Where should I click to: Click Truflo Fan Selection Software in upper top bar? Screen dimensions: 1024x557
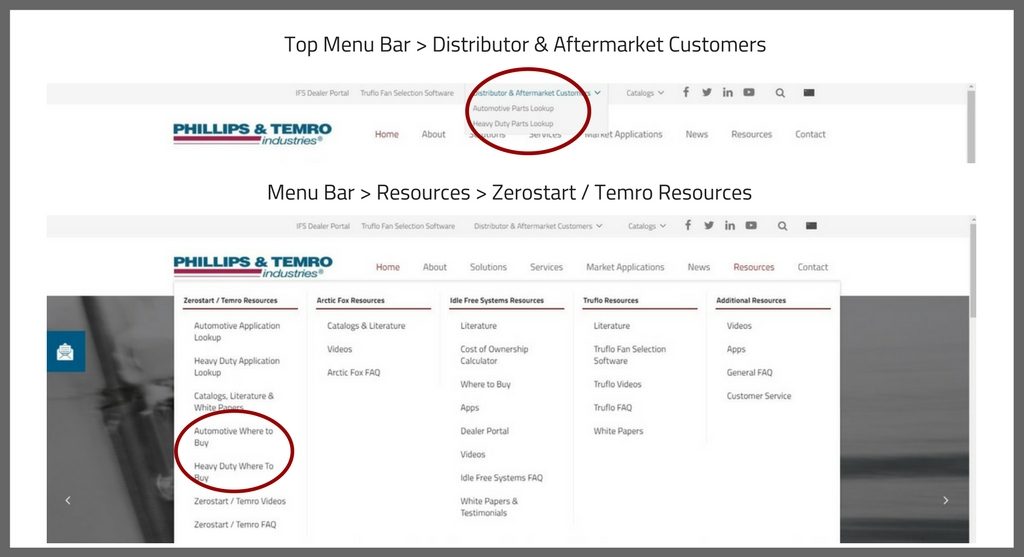[407, 93]
